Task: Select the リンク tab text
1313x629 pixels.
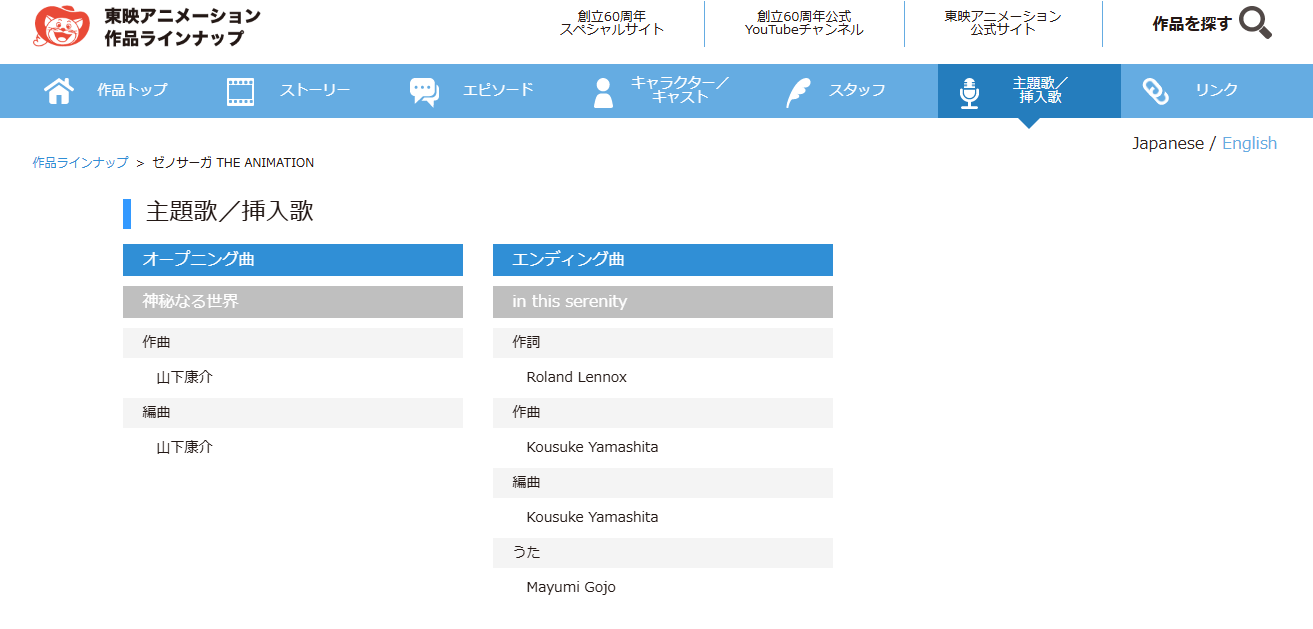Action: 1216,90
